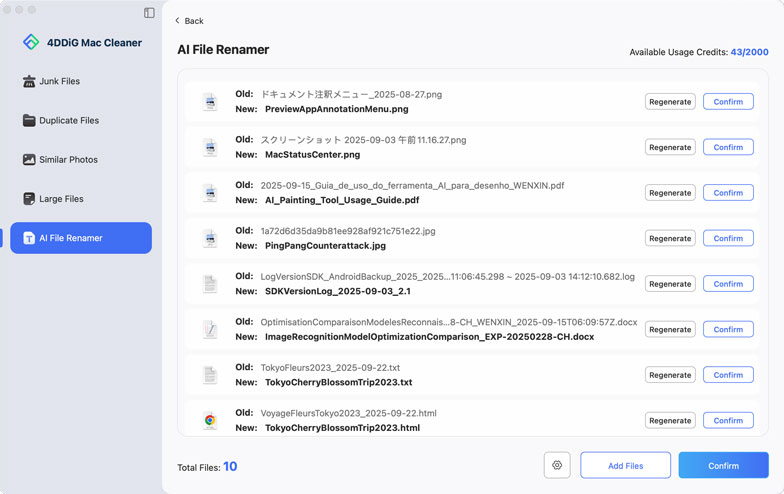784x494 pixels.
Task: Click the Similar Photos sidebar icon
Action: [x=29, y=160]
